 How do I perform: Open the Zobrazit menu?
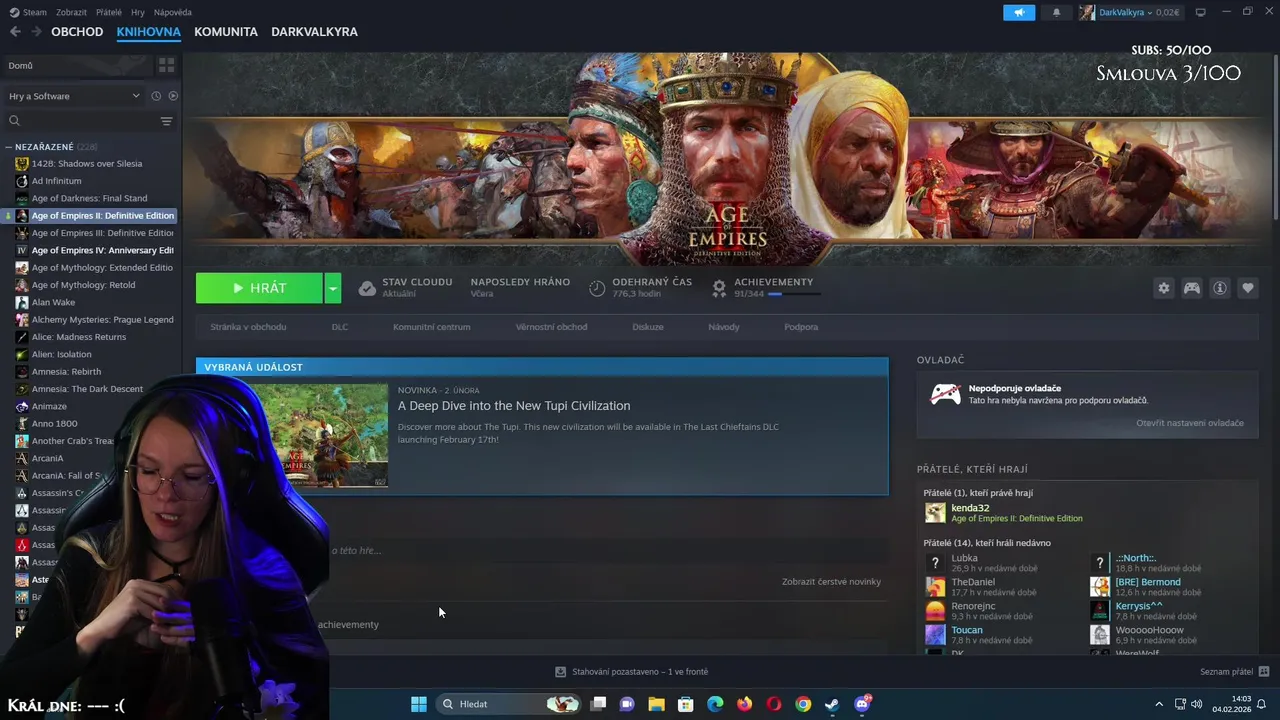(71, 12)
